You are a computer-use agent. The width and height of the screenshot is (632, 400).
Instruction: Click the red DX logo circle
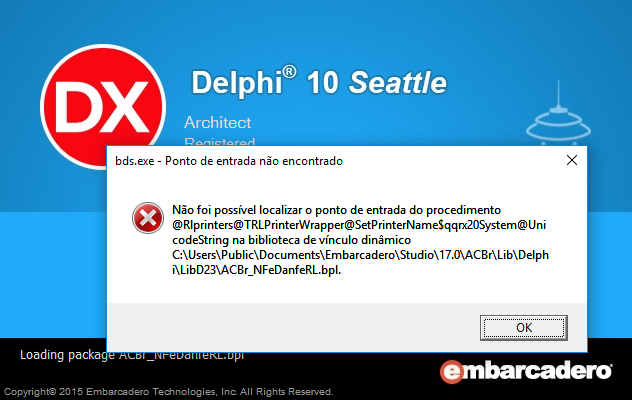tap(103, 106)
